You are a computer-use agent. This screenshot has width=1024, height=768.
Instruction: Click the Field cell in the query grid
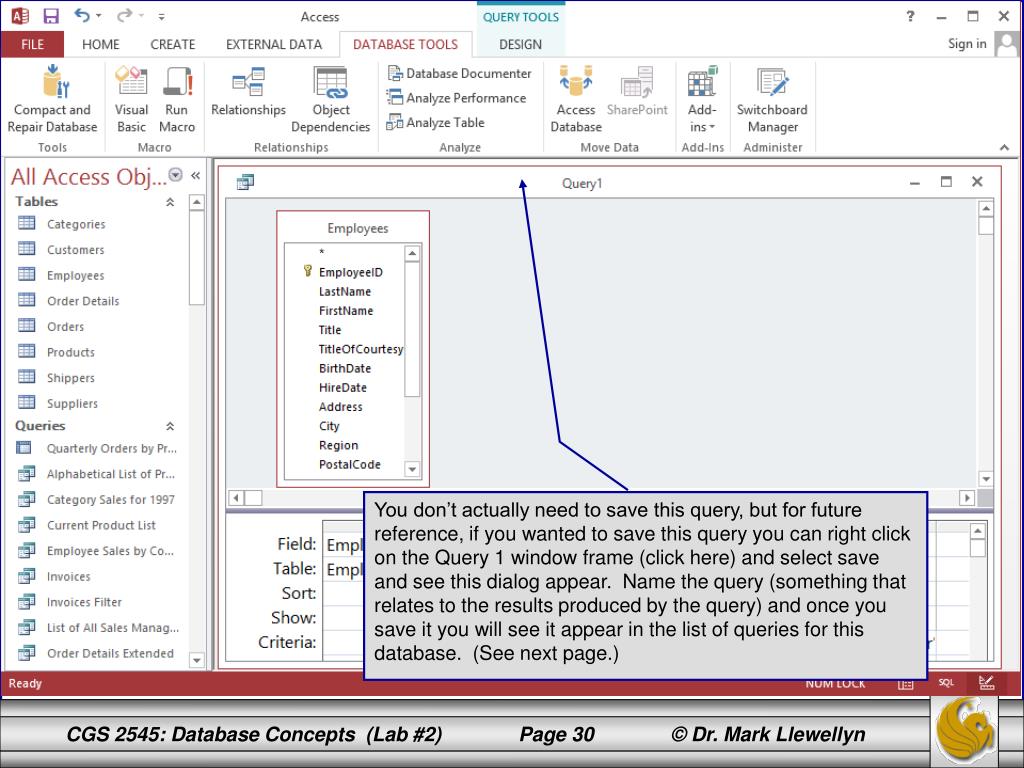point(343,545)
